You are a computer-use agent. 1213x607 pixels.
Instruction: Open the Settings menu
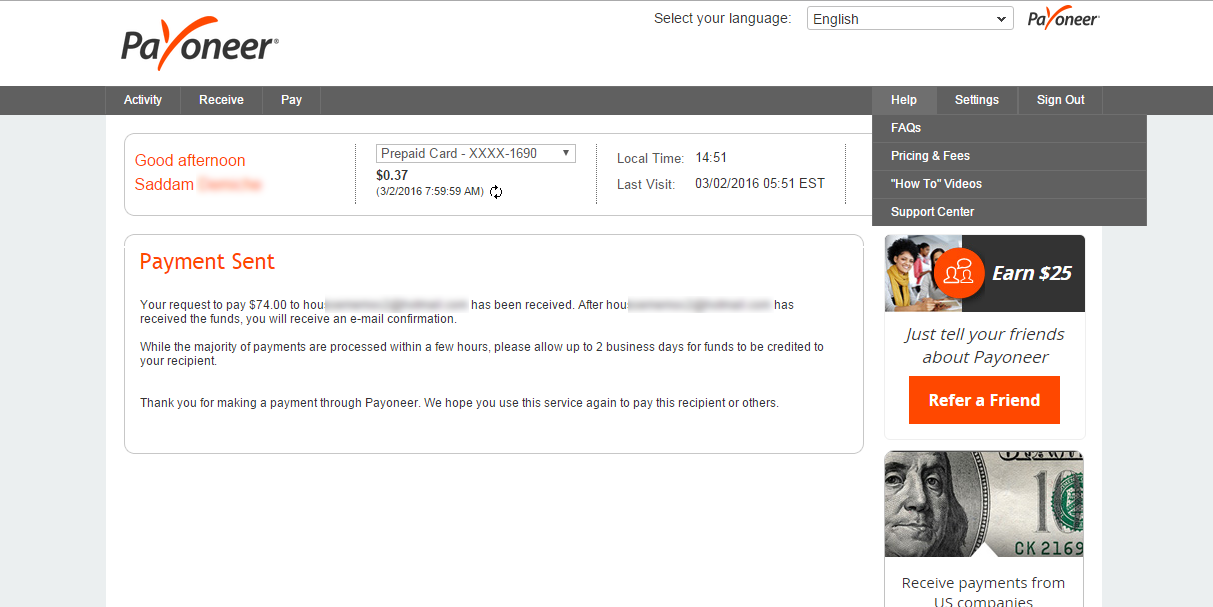click(x=977, y=100)
